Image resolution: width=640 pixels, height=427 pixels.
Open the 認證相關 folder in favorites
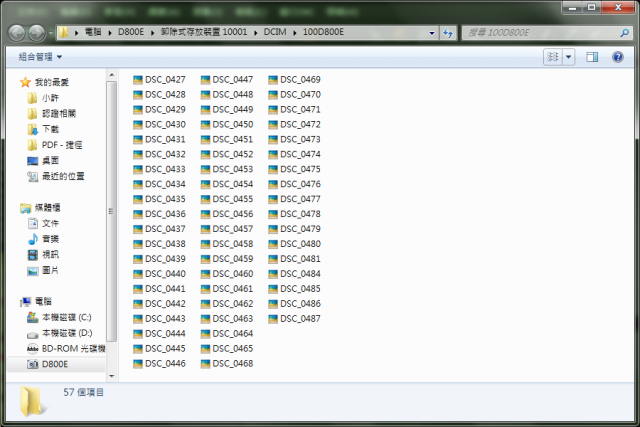coord(51,113)
